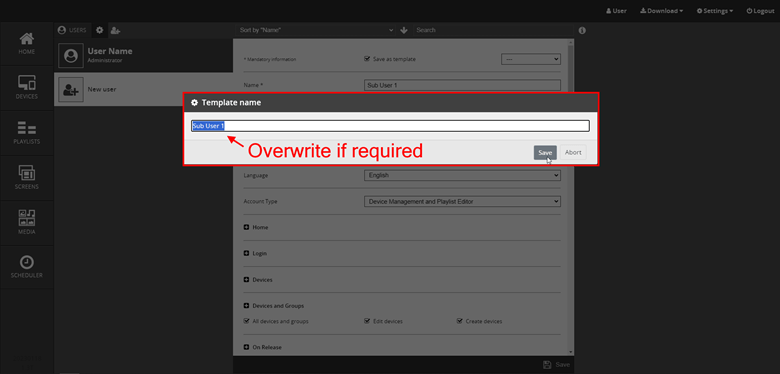Uncheck the Save as template checkbox
Image resolution: width=780 pixels, height=374 pixels.
pyautogui.click(x=367, y=59)
